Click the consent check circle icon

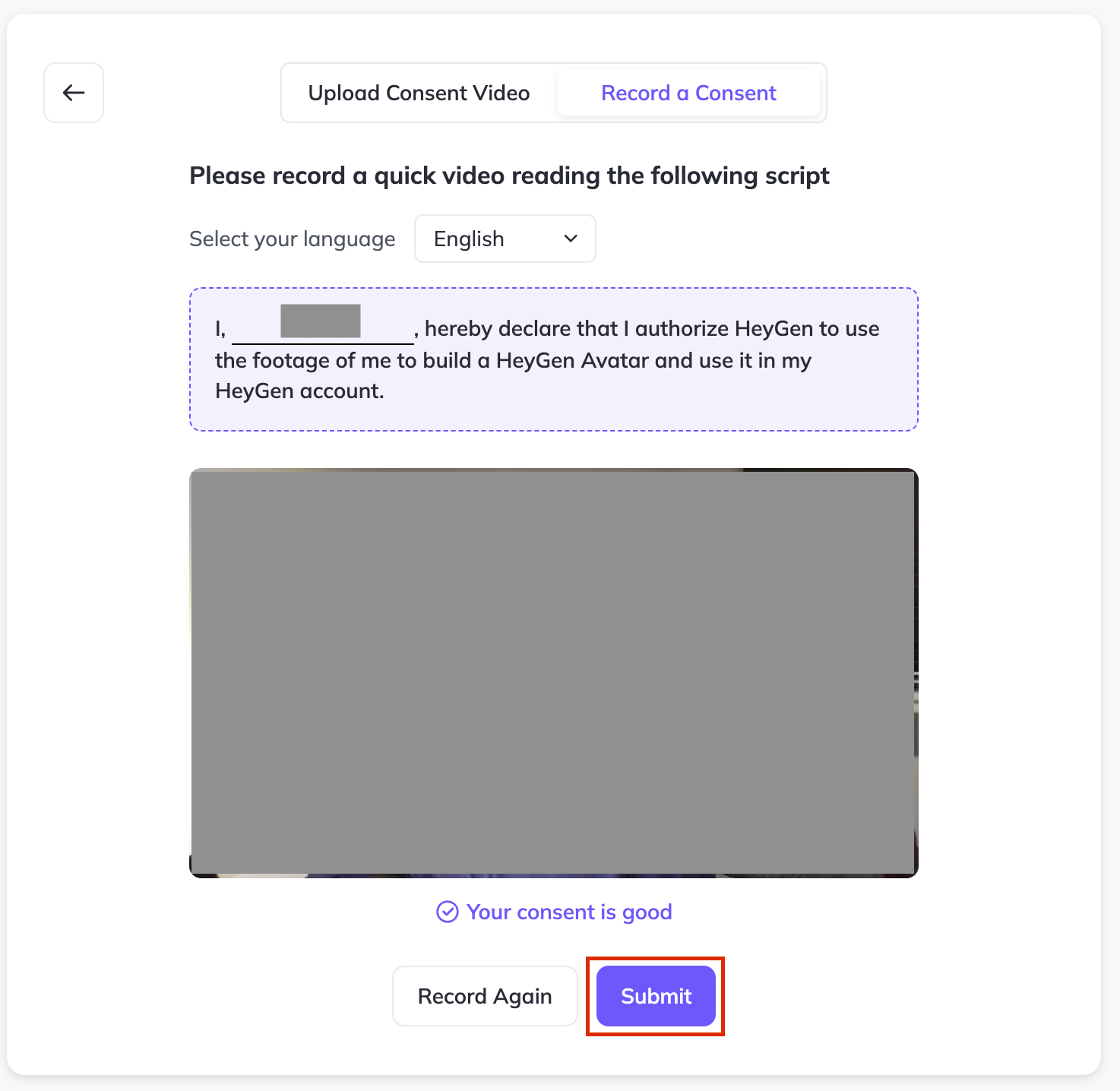coord(448,912)
